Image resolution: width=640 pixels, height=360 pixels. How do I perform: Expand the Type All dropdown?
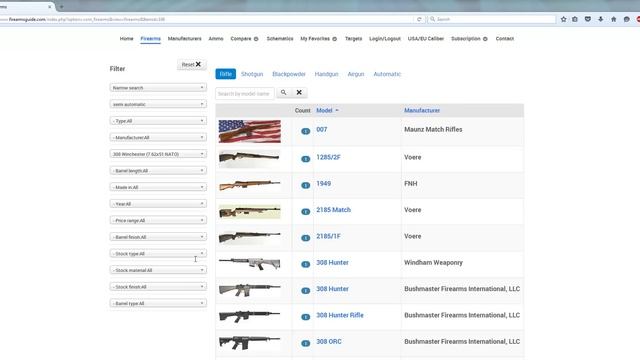tap(158, 121)
